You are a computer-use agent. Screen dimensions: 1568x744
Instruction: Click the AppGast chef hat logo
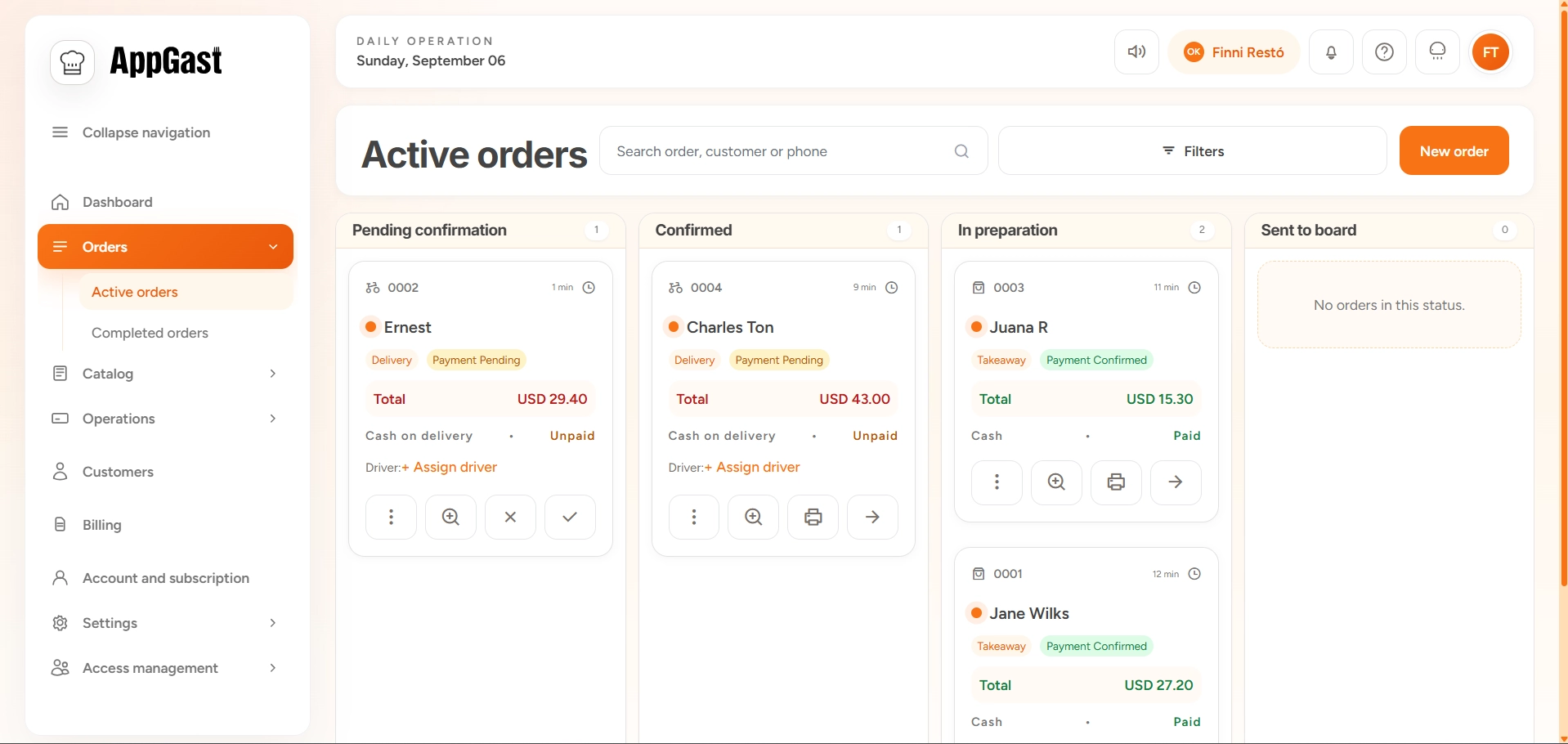(x=73, y=62)
